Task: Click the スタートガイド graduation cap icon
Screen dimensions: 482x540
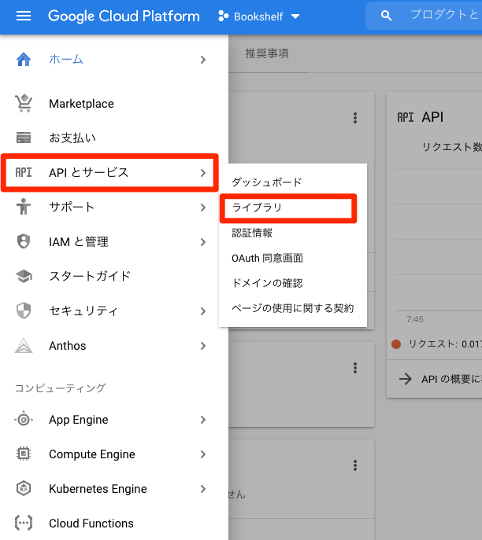Action: coord(23,276)
